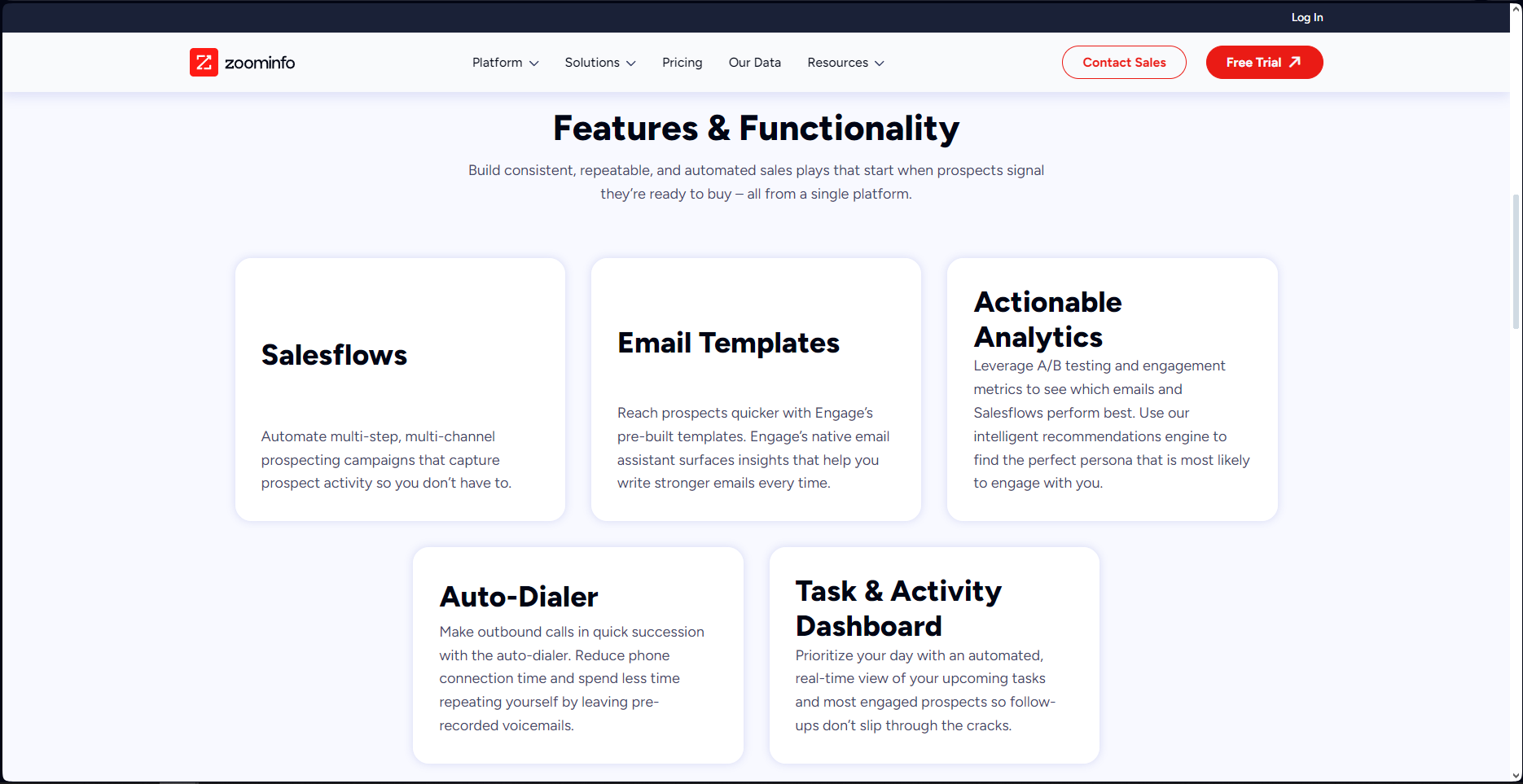Viewport: 1523px width, 784px height.
Task: Select the Auto-Dialer feature card
Action: pos(577,655)
